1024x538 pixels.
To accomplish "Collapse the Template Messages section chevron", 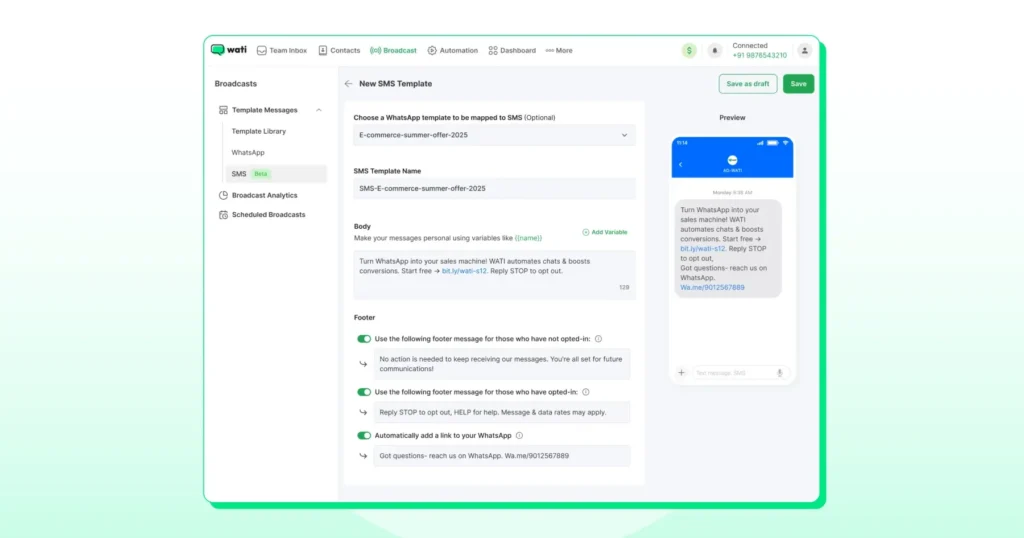I will [x=319, y=110].
